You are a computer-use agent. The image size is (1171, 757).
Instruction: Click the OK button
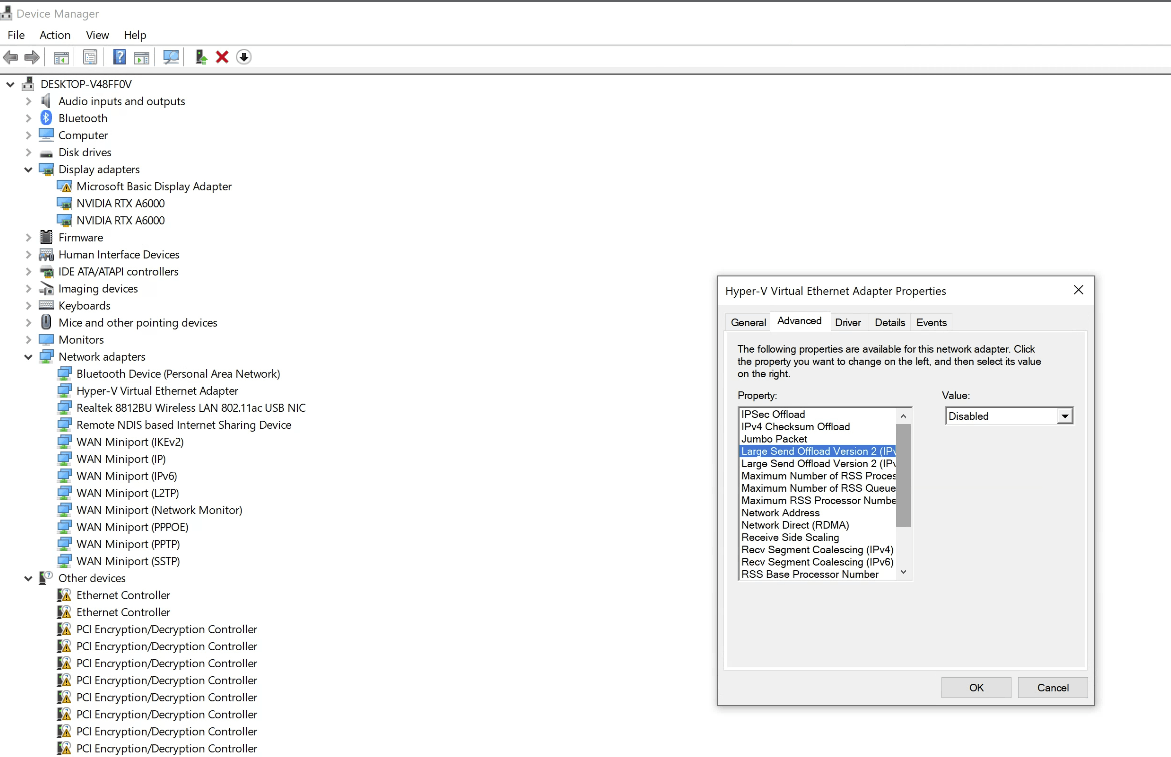click(975, 687)
